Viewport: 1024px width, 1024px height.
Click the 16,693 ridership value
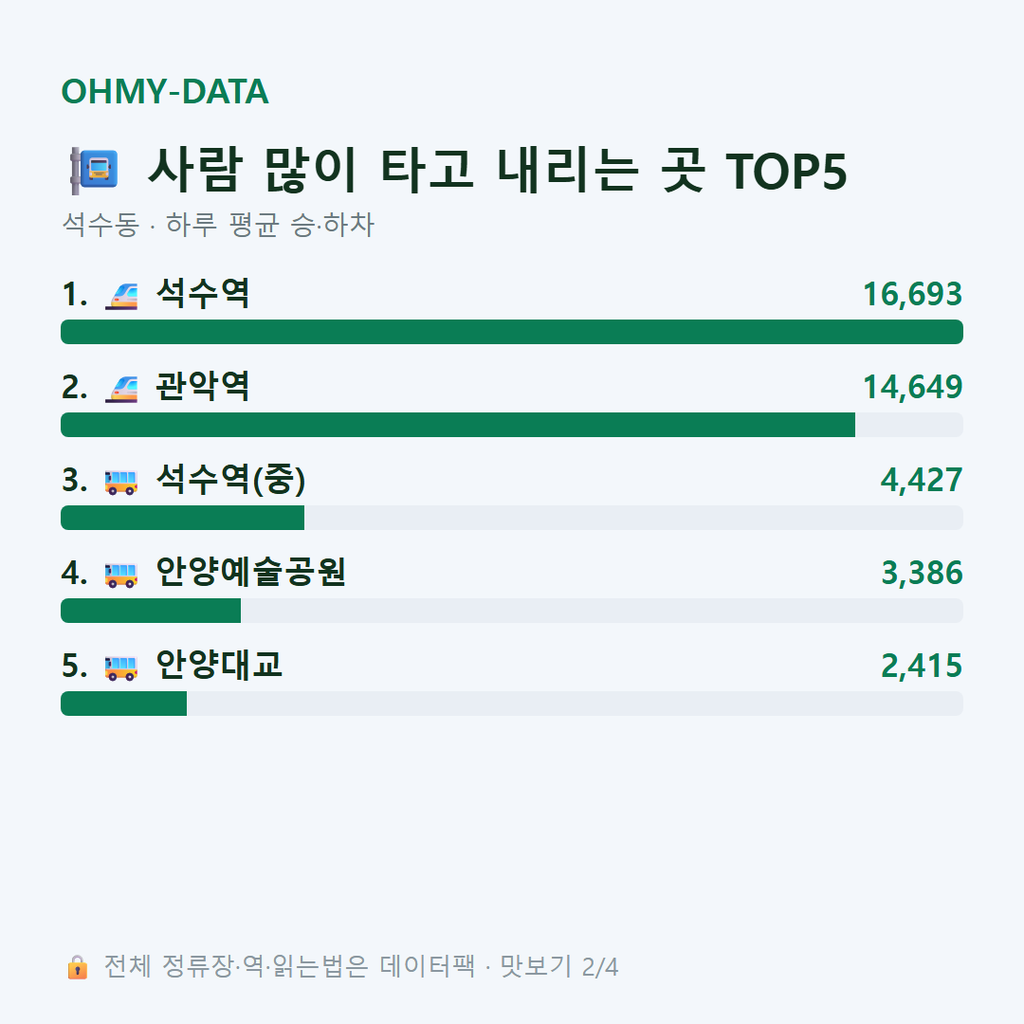(912, 295)
